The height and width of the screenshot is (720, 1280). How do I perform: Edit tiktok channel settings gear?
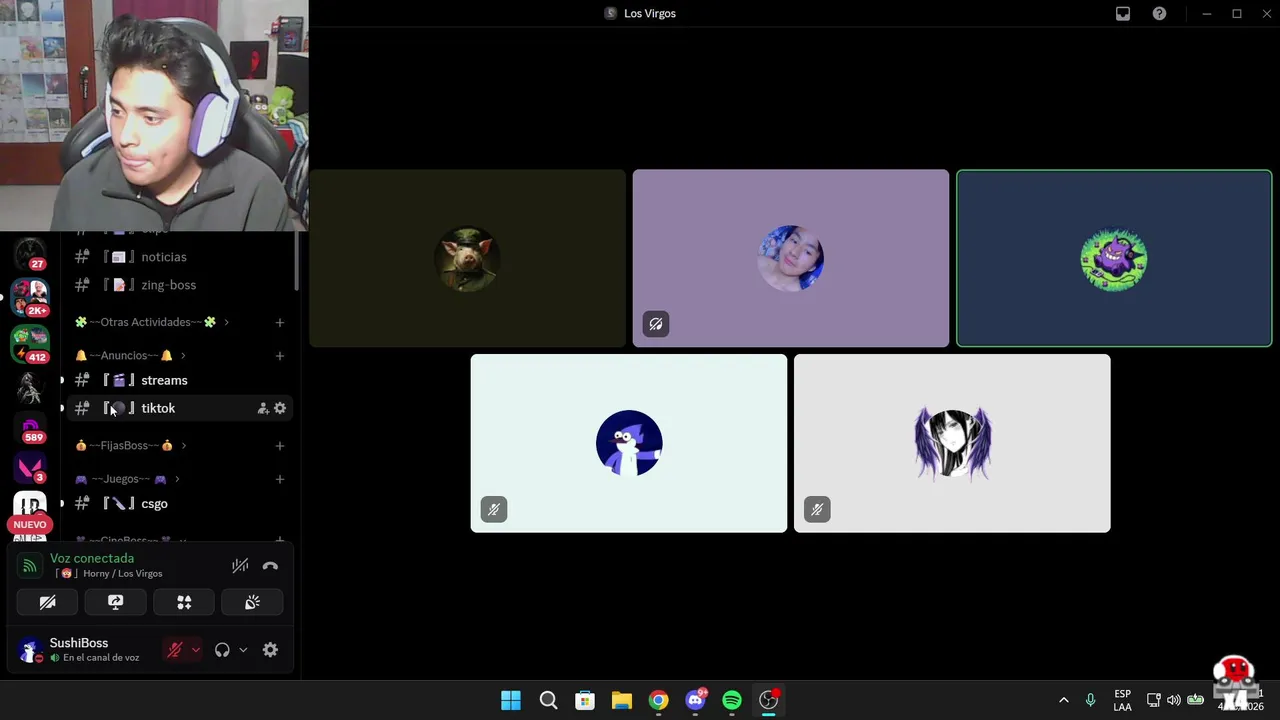[280, 408]
